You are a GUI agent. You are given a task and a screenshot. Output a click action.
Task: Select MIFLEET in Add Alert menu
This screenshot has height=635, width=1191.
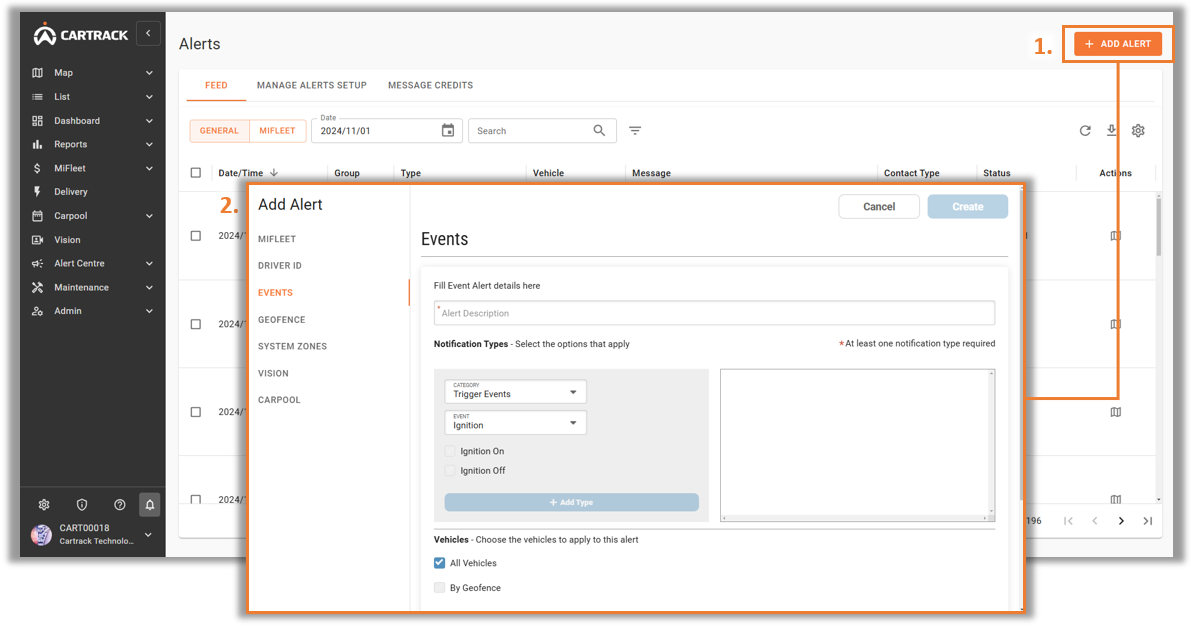[x=276, y=239]
